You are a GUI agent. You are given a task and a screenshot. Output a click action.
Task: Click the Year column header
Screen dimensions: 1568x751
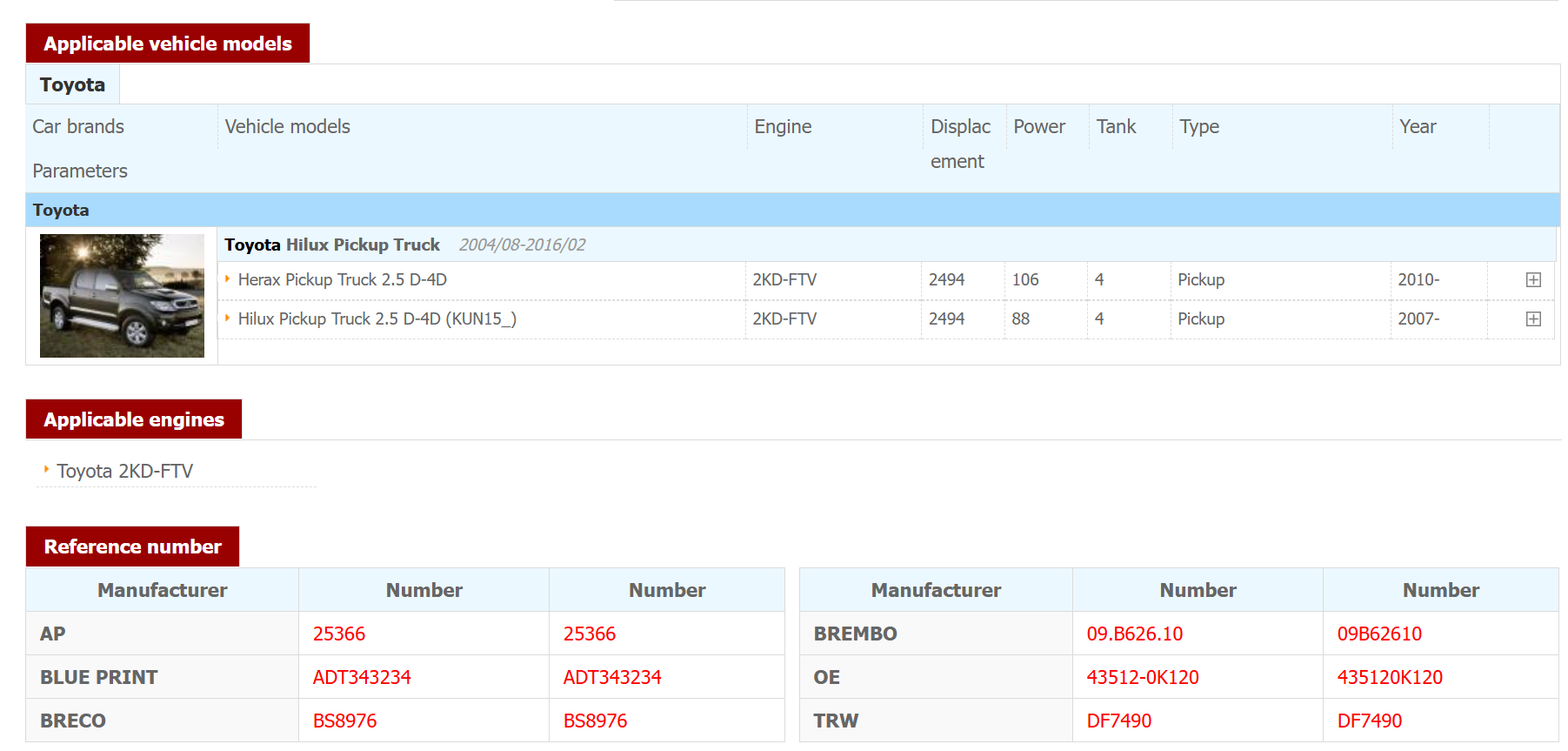pos(1418,126)
